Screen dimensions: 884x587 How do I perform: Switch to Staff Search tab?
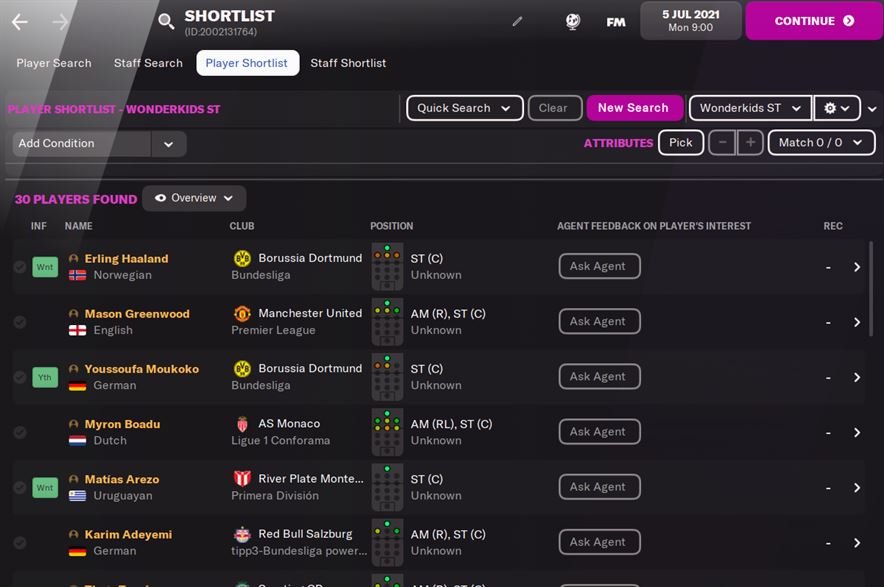click(x=148, y=63)
